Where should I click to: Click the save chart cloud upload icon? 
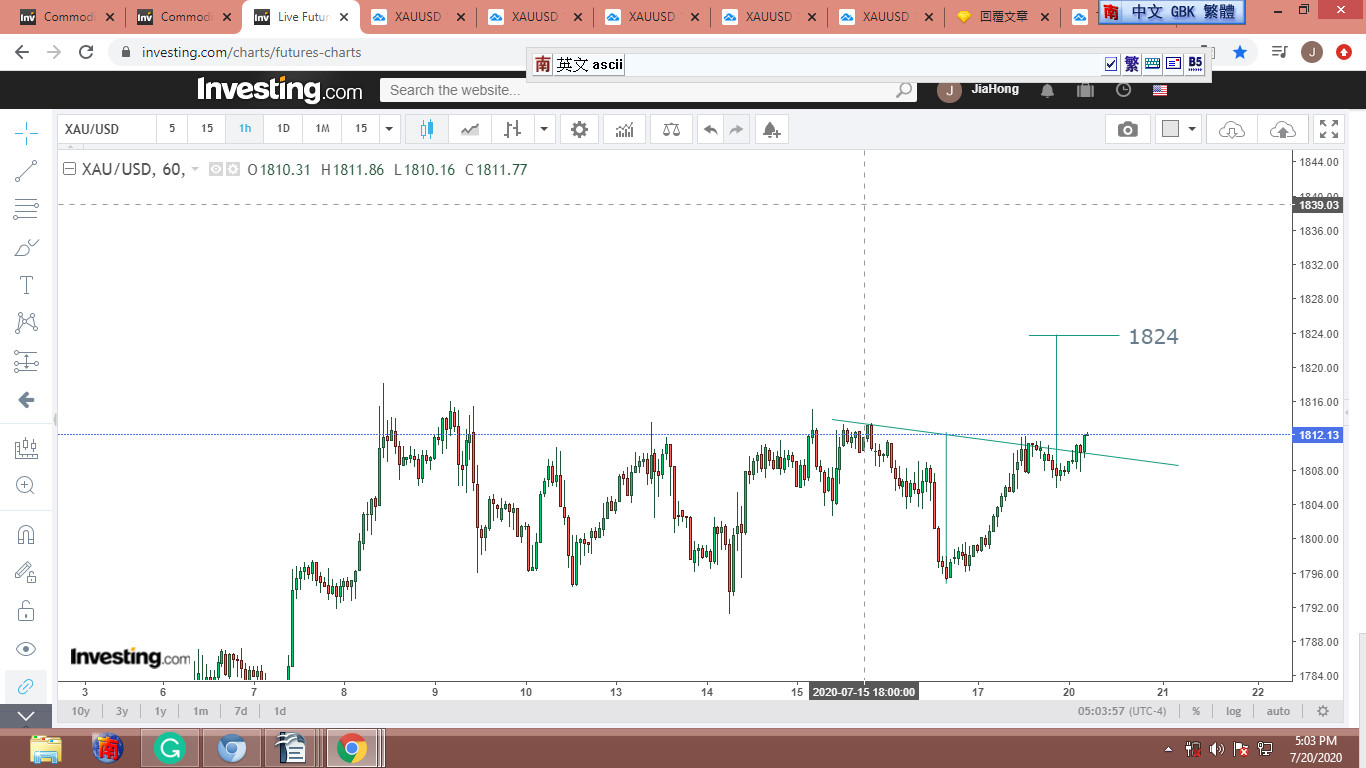1282,129
